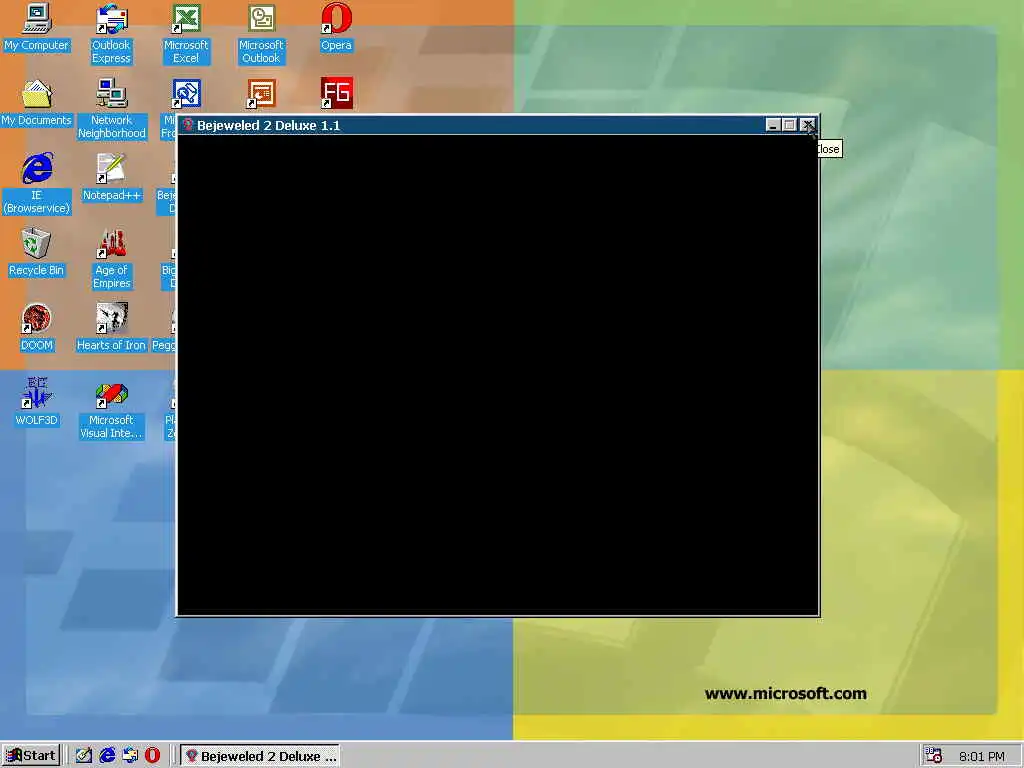Minimize the Bejeweled 2 Deluxe window
1024x768 pixels.
coord(773,125)
